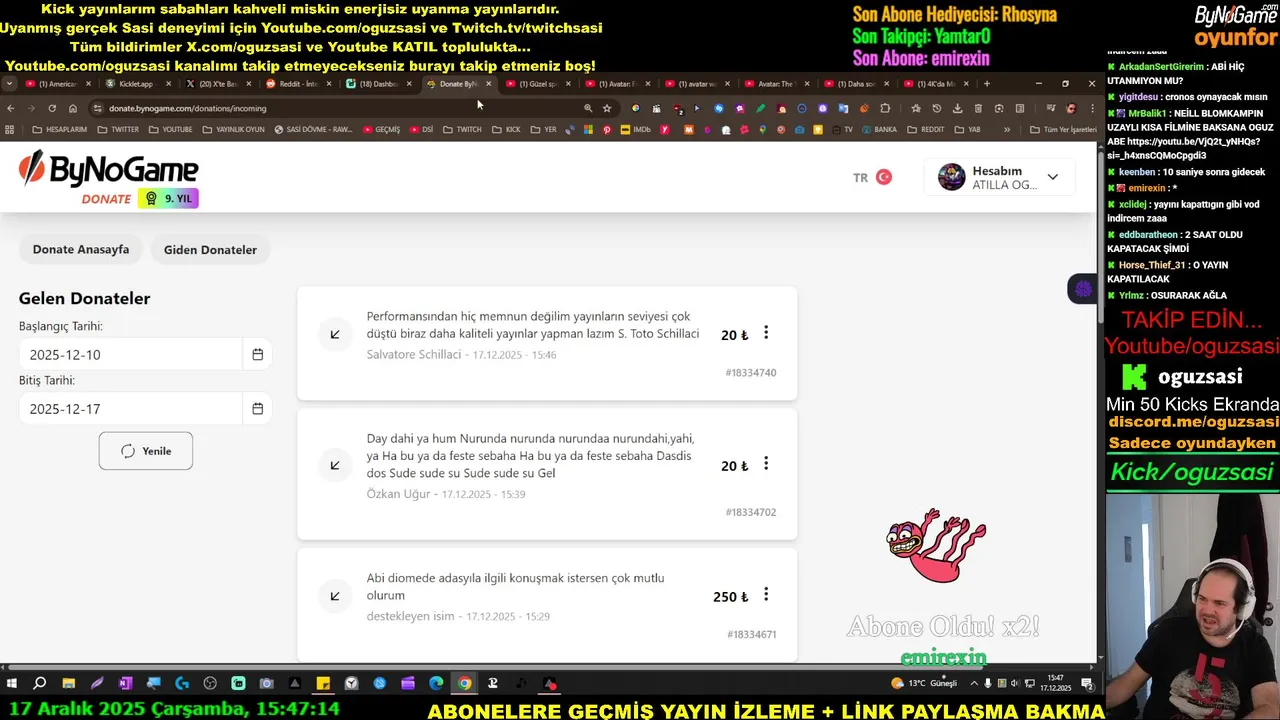Open the Pinterest bookmark icon

coord(606,129)
